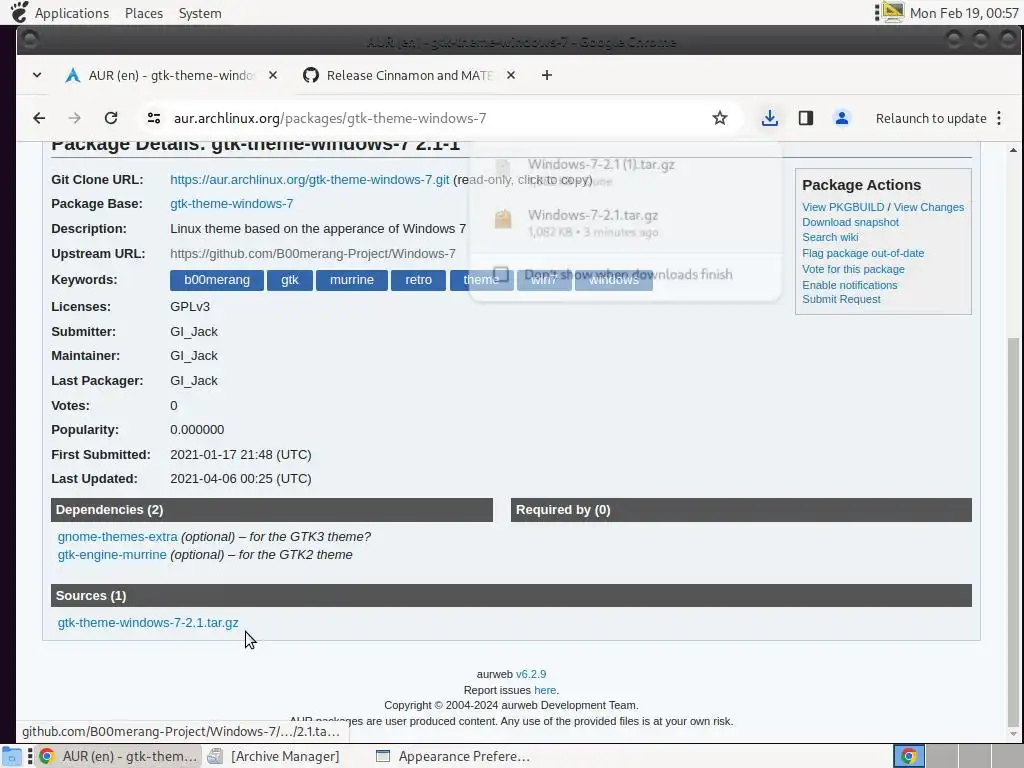Open Upstream URL github link

(313, 253)
